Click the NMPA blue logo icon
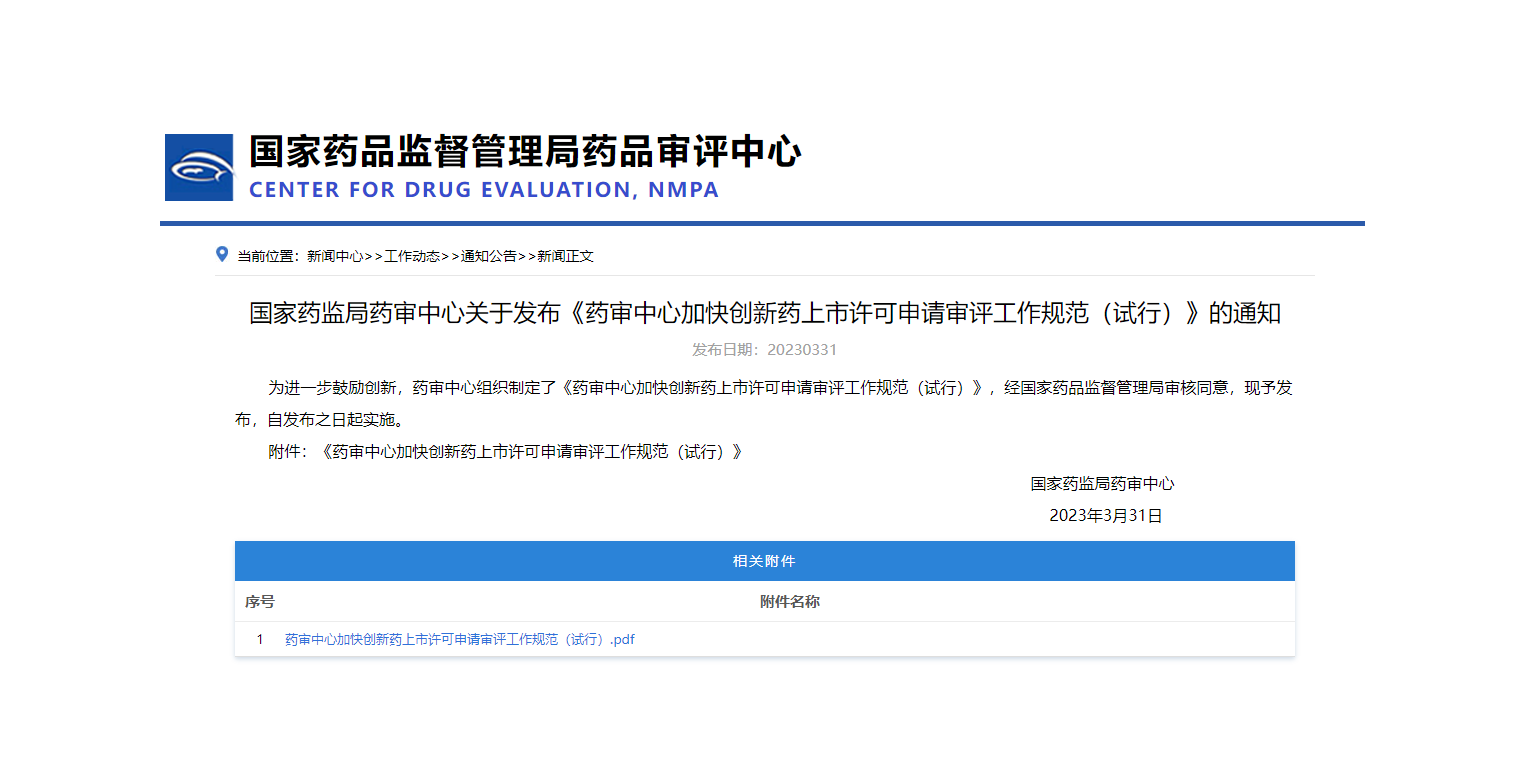This screenshot has height=775, width=1523. [199, 167]
